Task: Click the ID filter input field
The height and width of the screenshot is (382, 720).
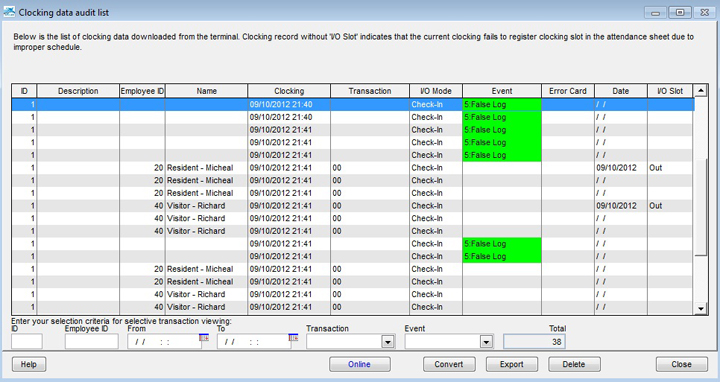Action: (x=27, y=342)
